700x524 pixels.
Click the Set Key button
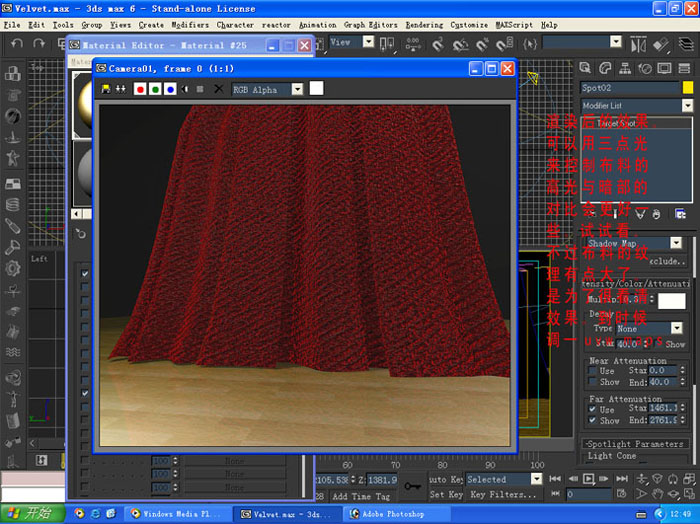point(446,495)
